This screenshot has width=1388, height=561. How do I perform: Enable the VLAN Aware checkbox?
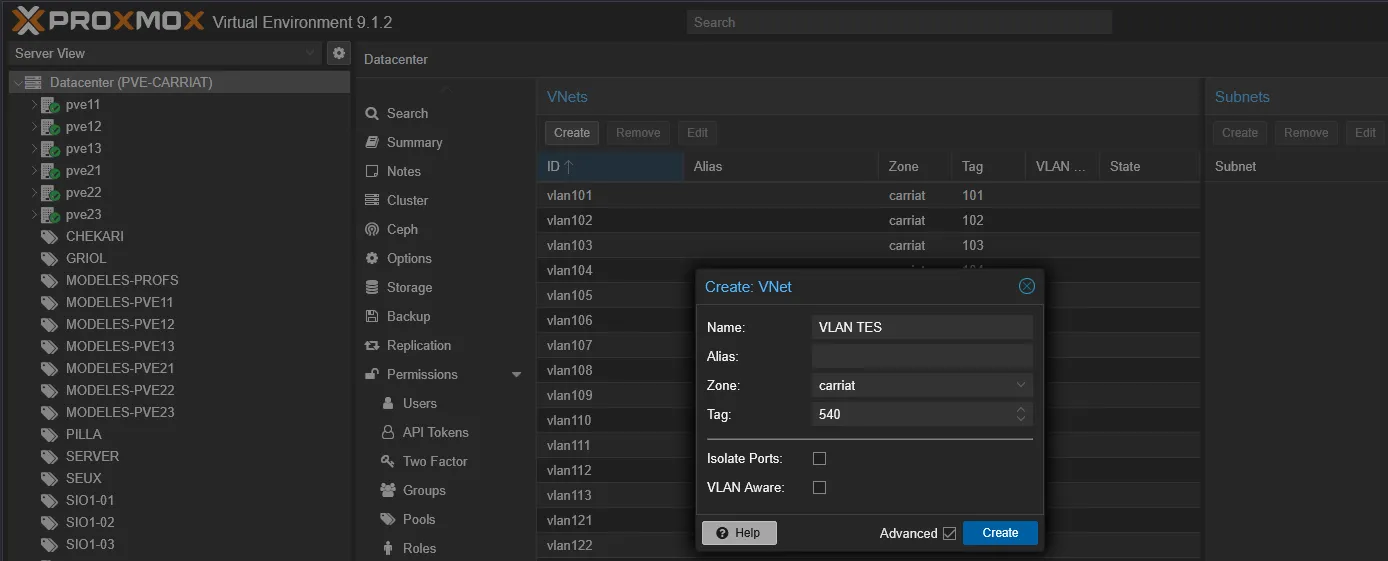coord(819,487)
